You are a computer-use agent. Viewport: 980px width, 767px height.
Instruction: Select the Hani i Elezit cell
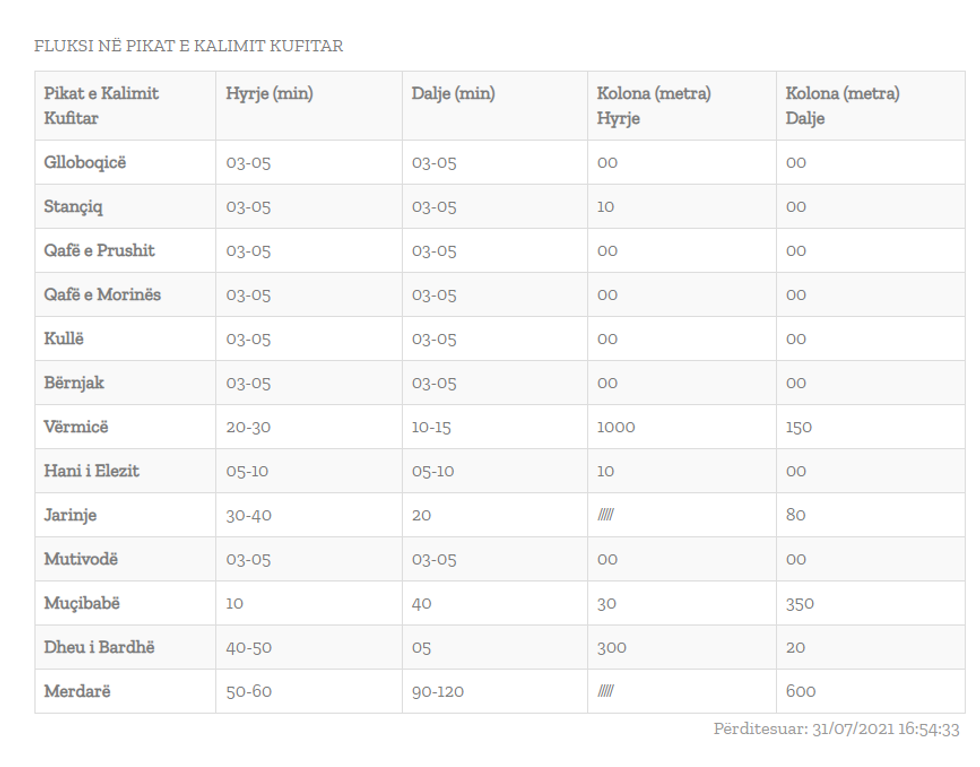pyautogui.click(x=91, y=471)
